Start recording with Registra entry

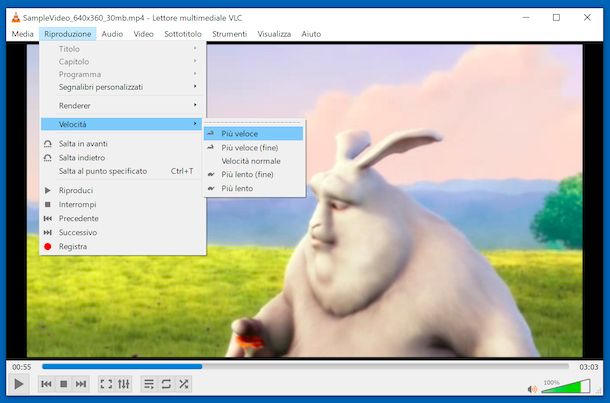tap(122, 247)
